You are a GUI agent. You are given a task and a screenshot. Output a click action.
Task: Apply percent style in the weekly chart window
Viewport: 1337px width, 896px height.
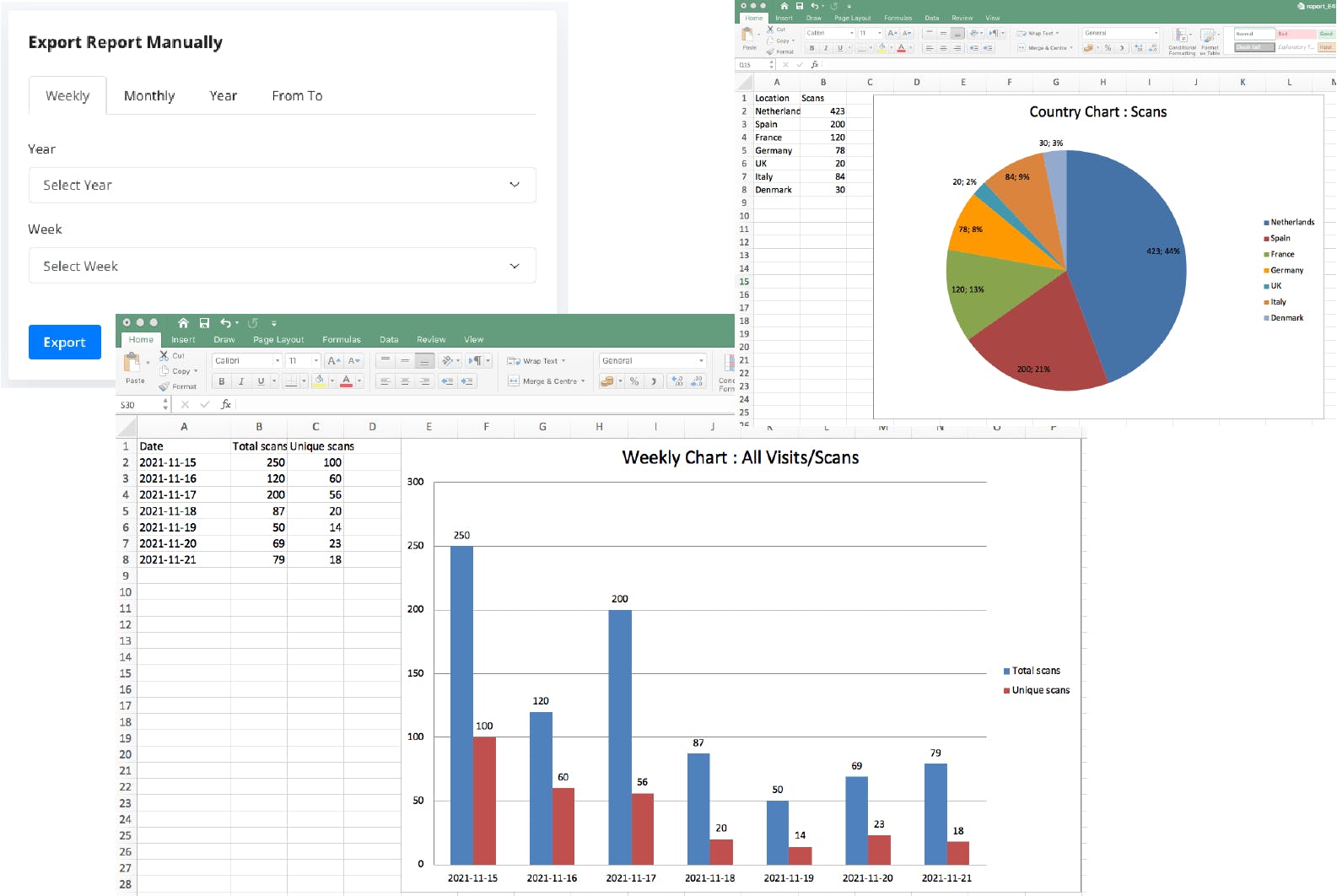coord(634,381)
